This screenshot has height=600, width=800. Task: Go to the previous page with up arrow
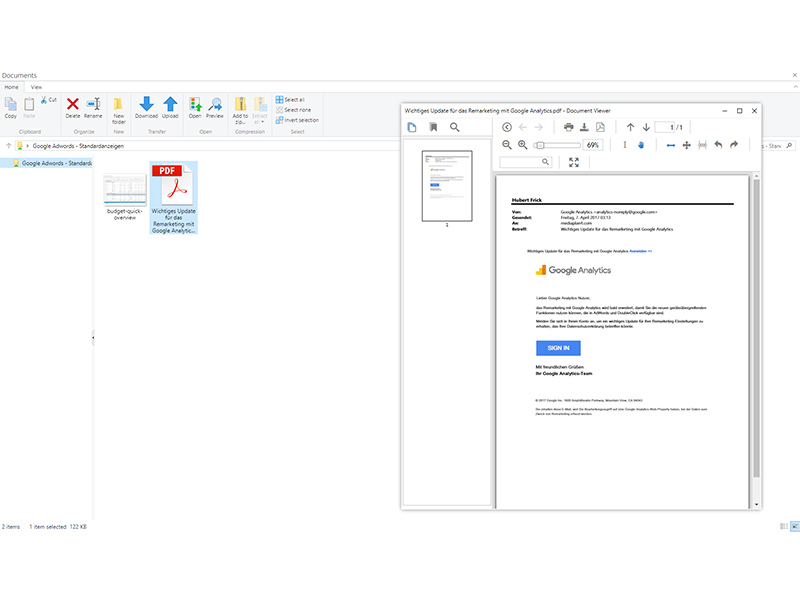(x=631, y=128)
